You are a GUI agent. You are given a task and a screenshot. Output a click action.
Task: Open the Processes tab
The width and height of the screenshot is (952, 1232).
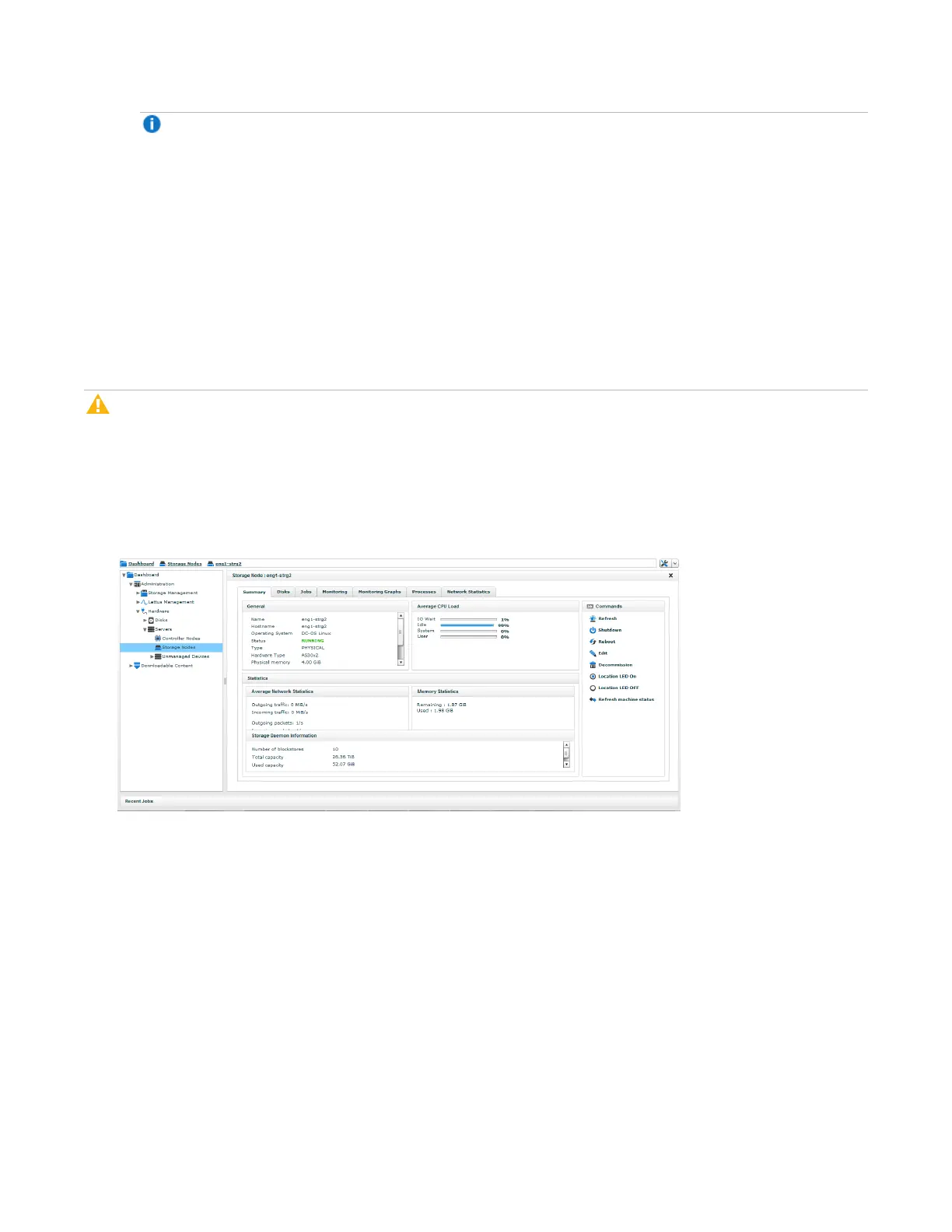tap(424, 592)
